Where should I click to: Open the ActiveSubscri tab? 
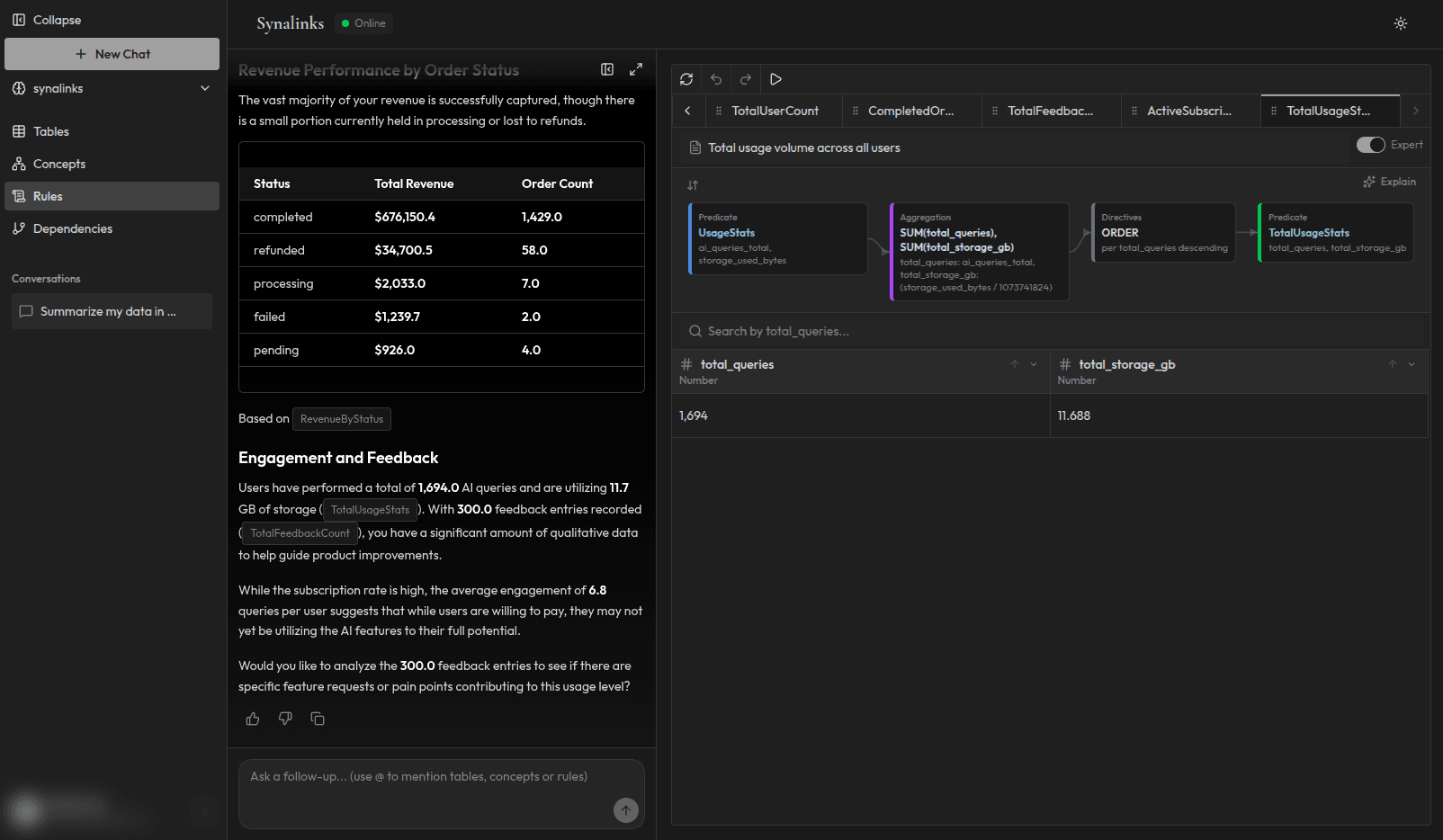1188,111
